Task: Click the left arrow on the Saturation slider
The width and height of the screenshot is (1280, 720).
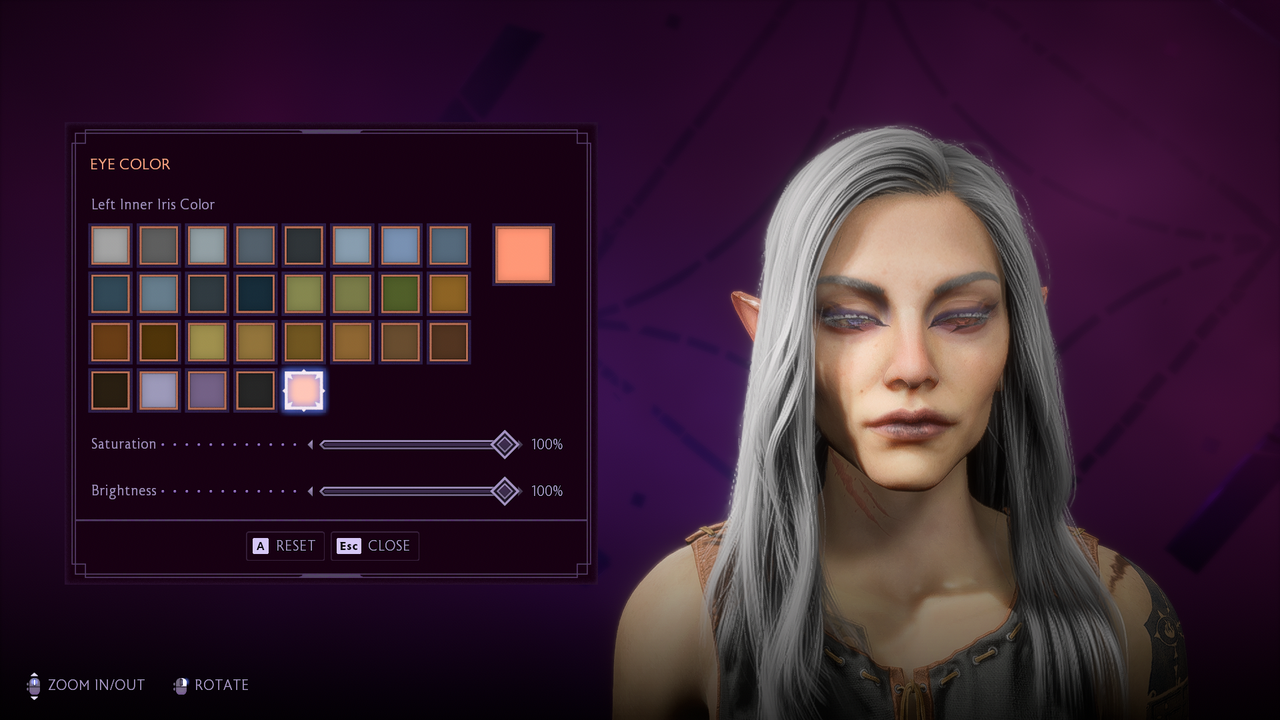Action: [310, 444]
